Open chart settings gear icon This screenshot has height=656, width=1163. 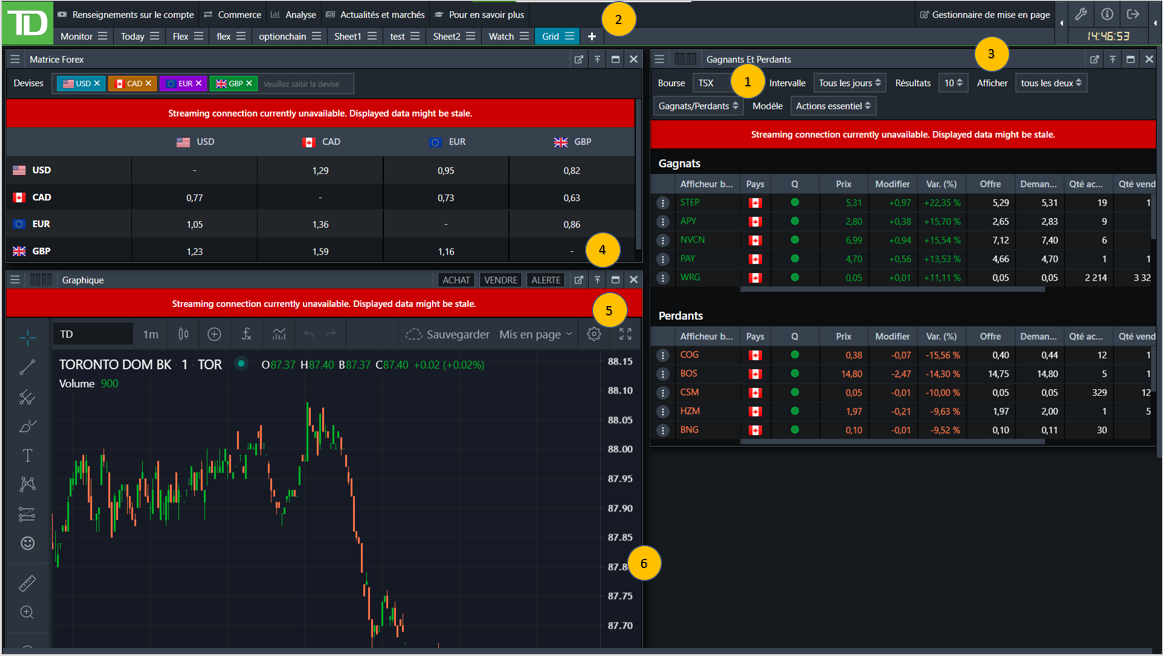[x=594, y=334]
